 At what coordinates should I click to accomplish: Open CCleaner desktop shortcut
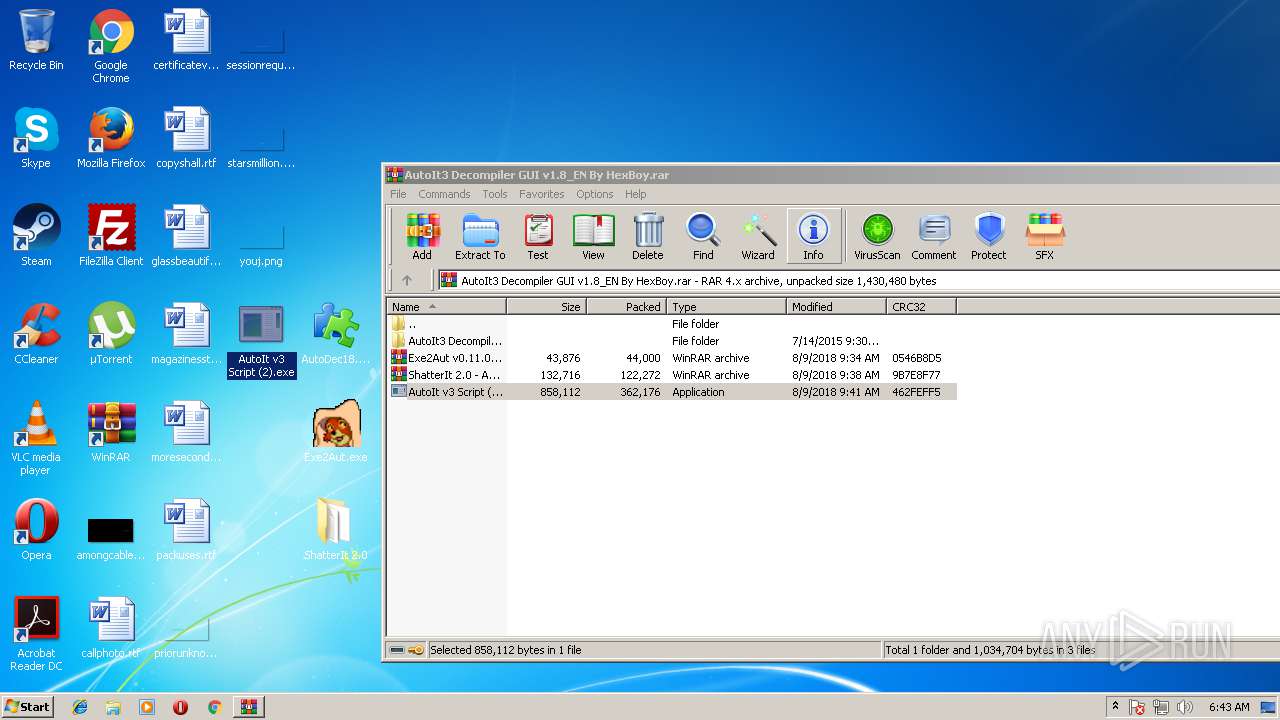(36, 333)
